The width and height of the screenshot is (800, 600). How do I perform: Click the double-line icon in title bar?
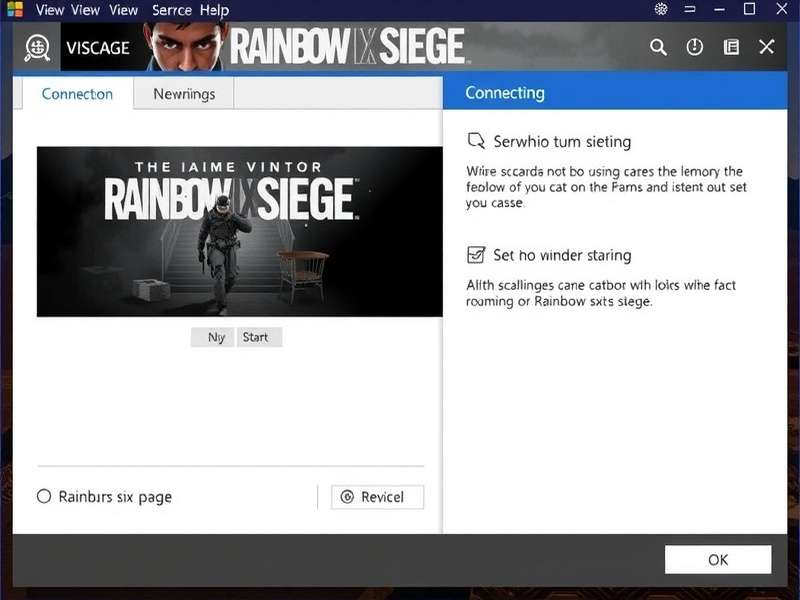tap(690, 9)
